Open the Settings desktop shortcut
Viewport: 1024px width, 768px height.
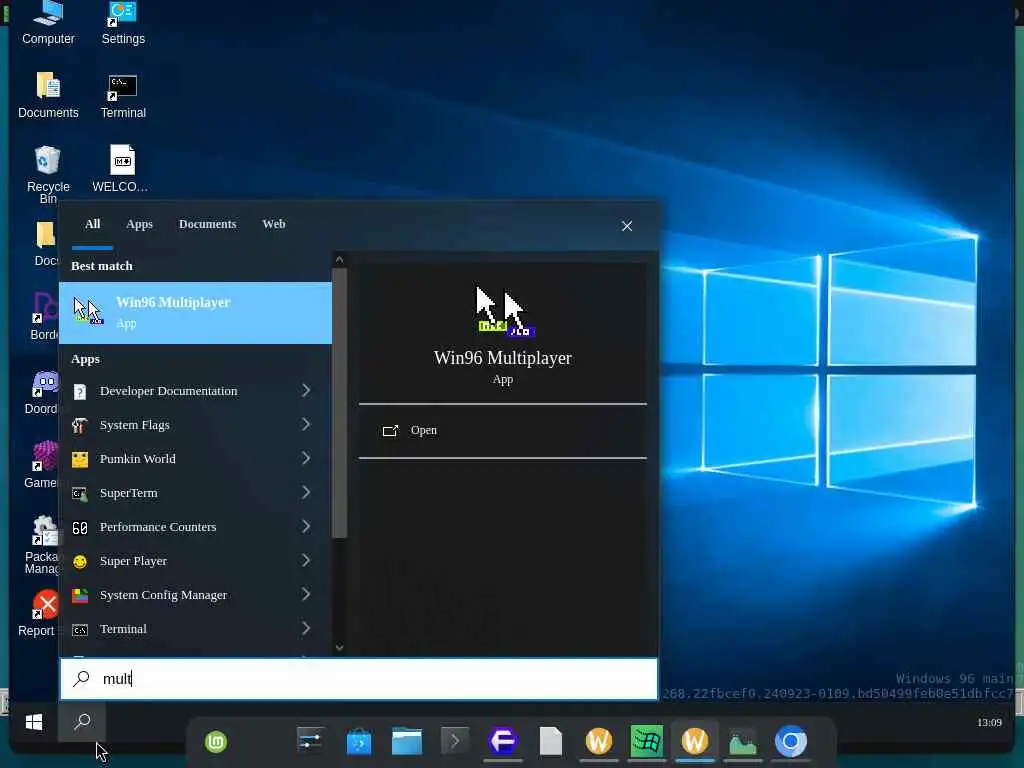[123, 22]
